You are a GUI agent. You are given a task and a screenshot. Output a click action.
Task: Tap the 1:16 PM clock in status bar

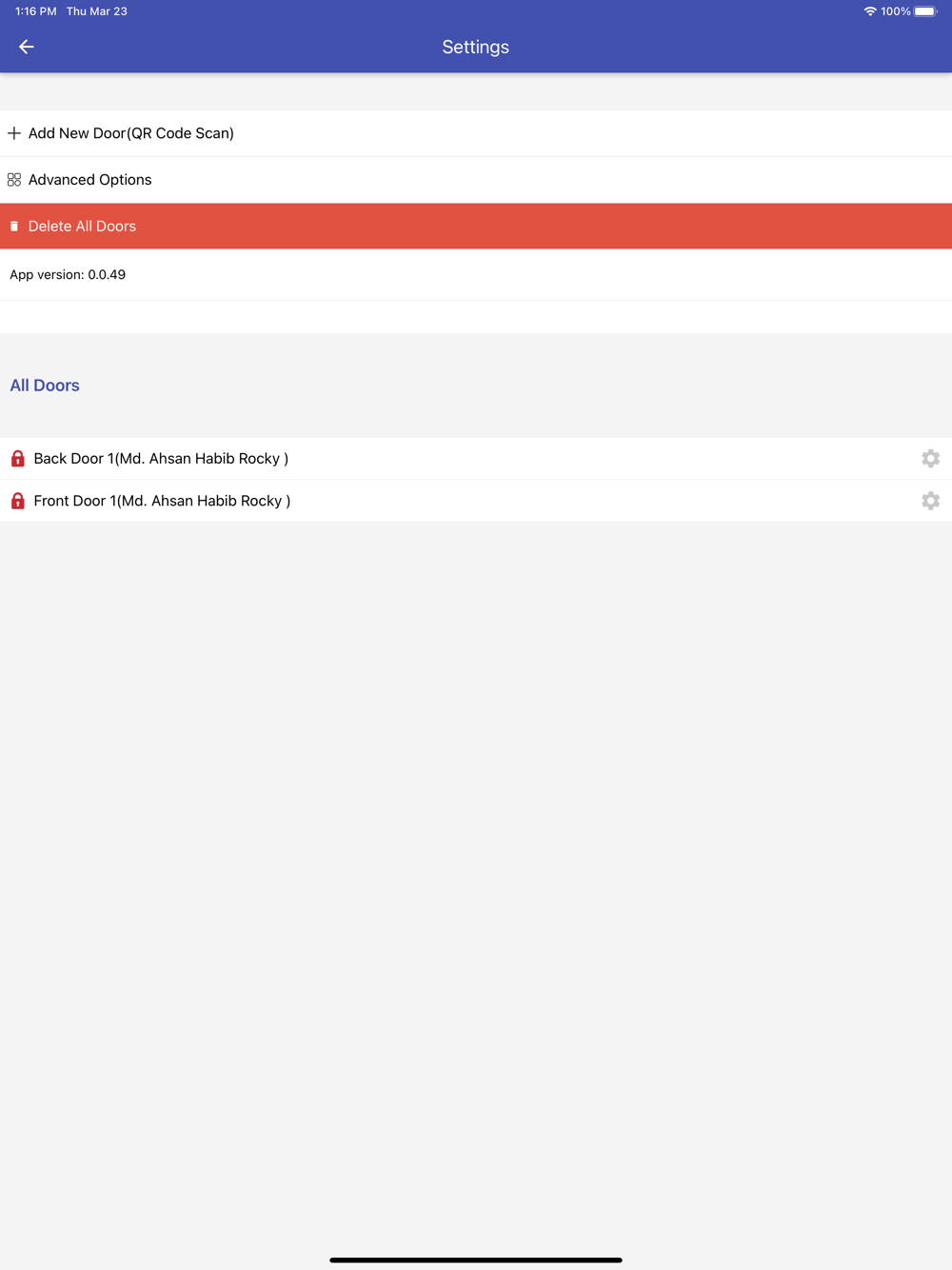coord(36,11)
